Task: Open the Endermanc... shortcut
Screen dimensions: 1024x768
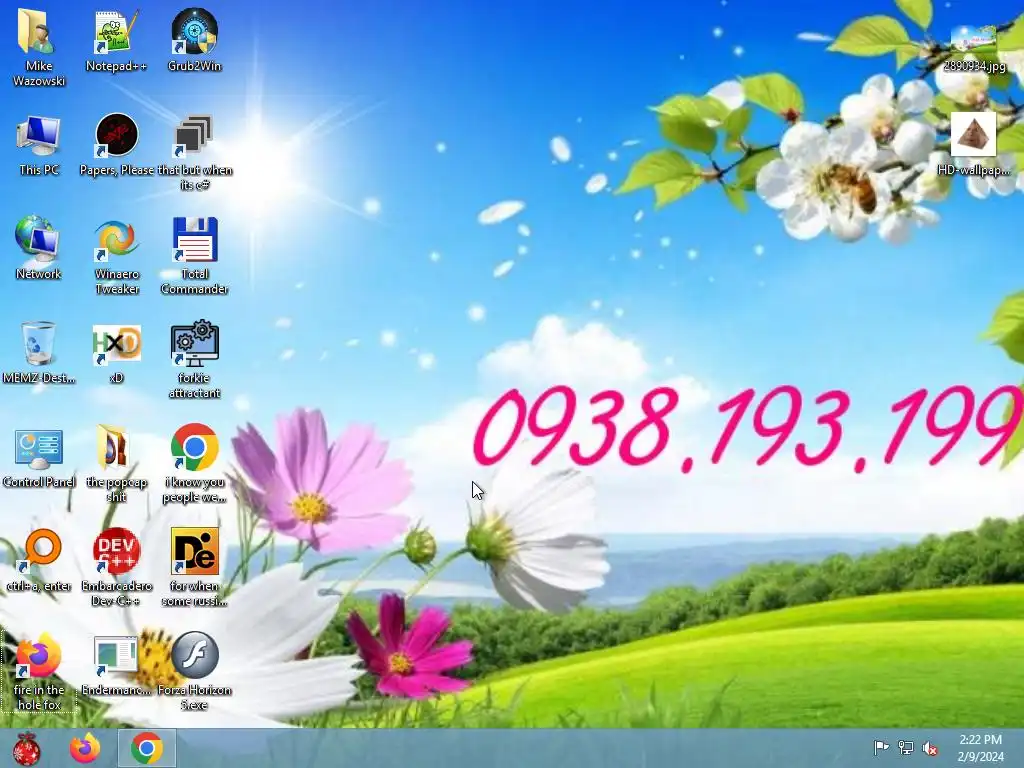Action: (116, 664)
